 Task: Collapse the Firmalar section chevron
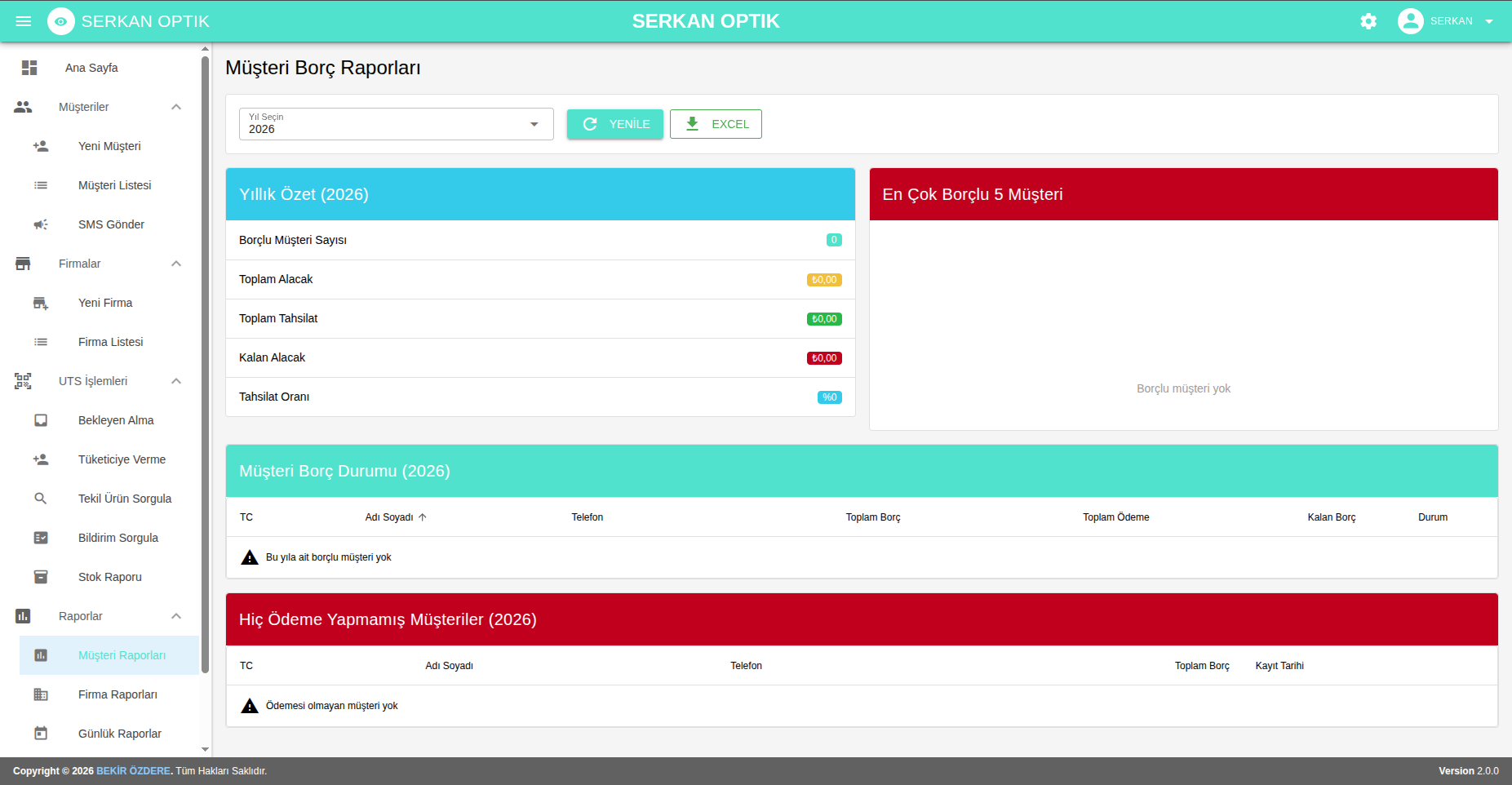176,264
